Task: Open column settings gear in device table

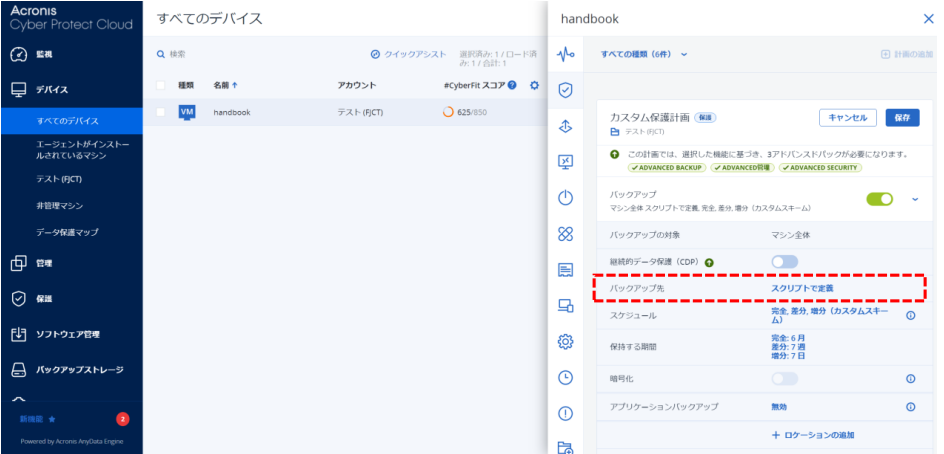Action: click(534, 85)
